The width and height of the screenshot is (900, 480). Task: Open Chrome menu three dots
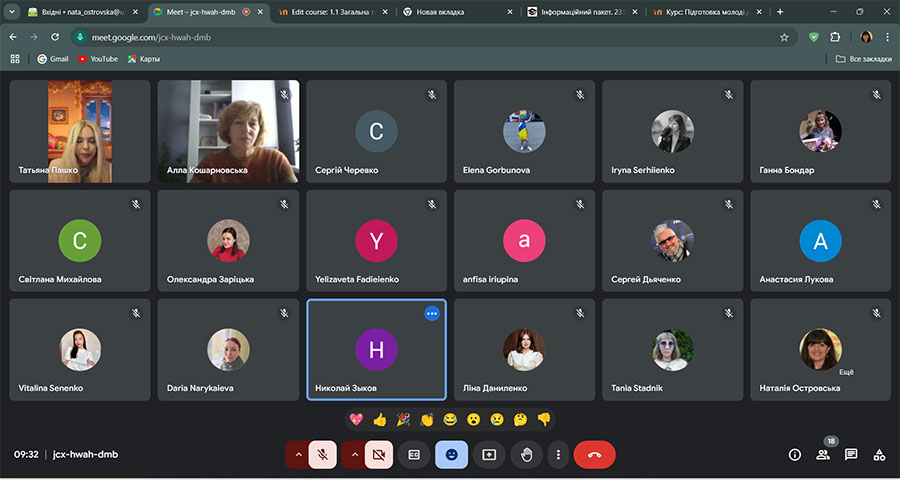point(887,37)
